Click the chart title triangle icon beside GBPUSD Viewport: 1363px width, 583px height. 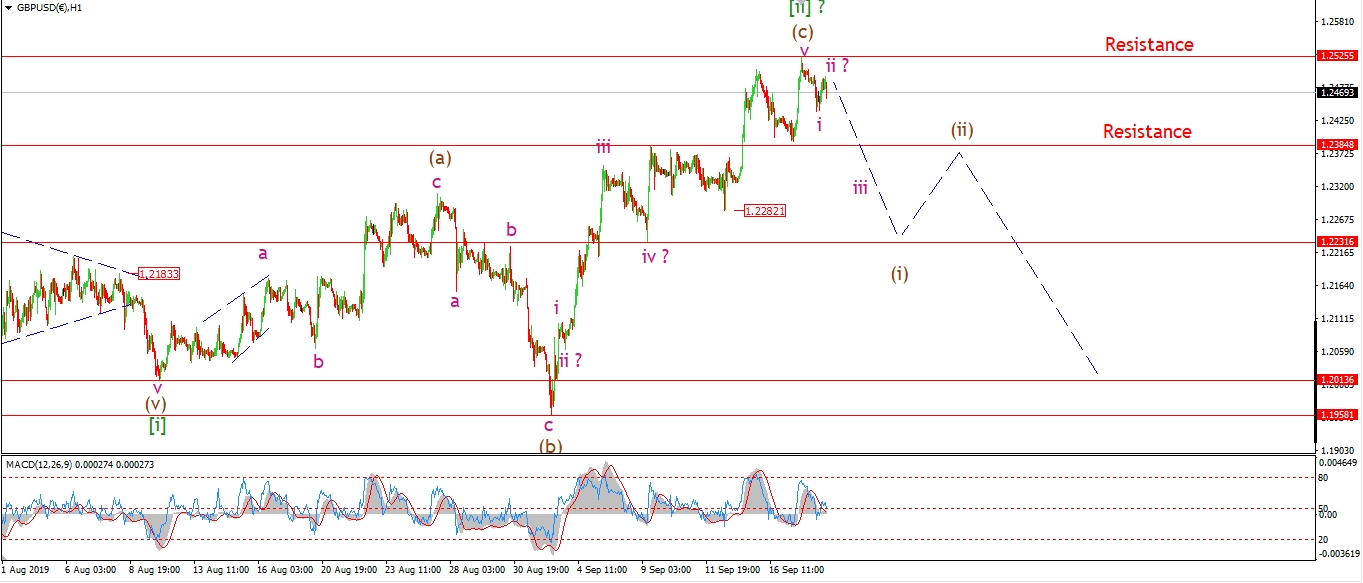point(6,7)
